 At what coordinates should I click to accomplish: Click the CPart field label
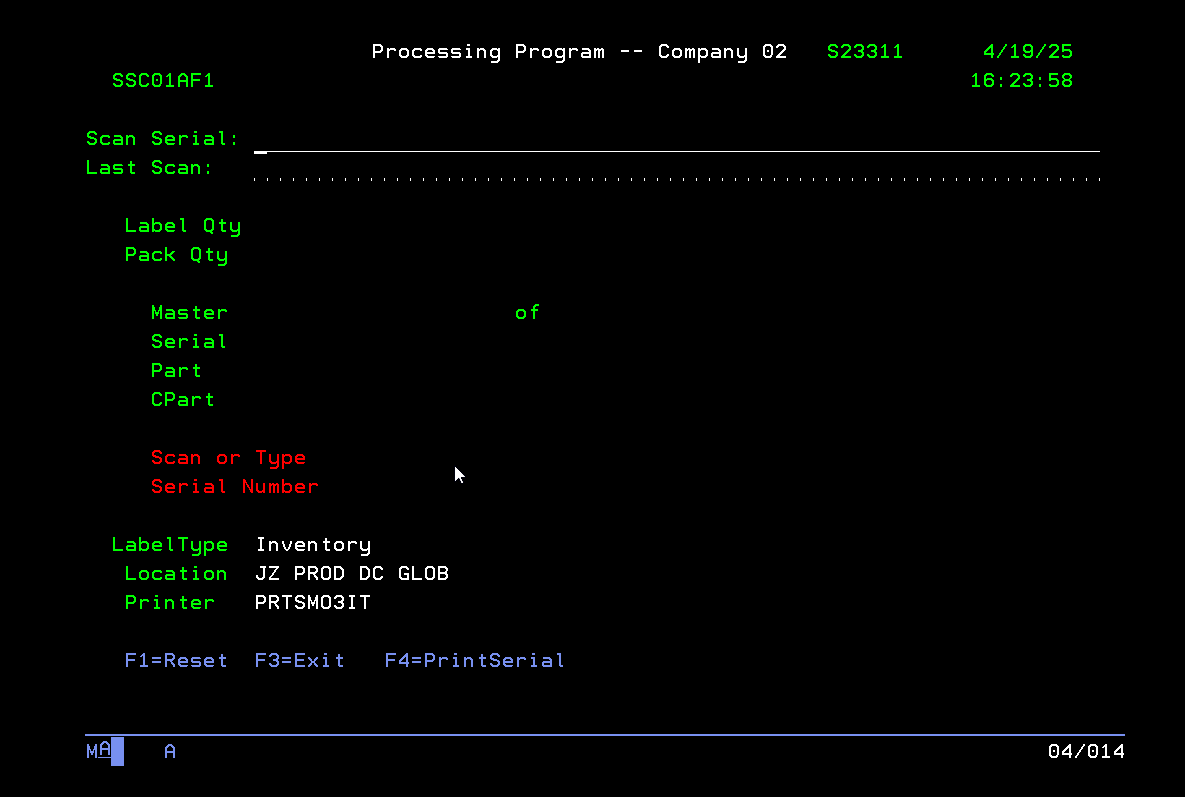182,400
